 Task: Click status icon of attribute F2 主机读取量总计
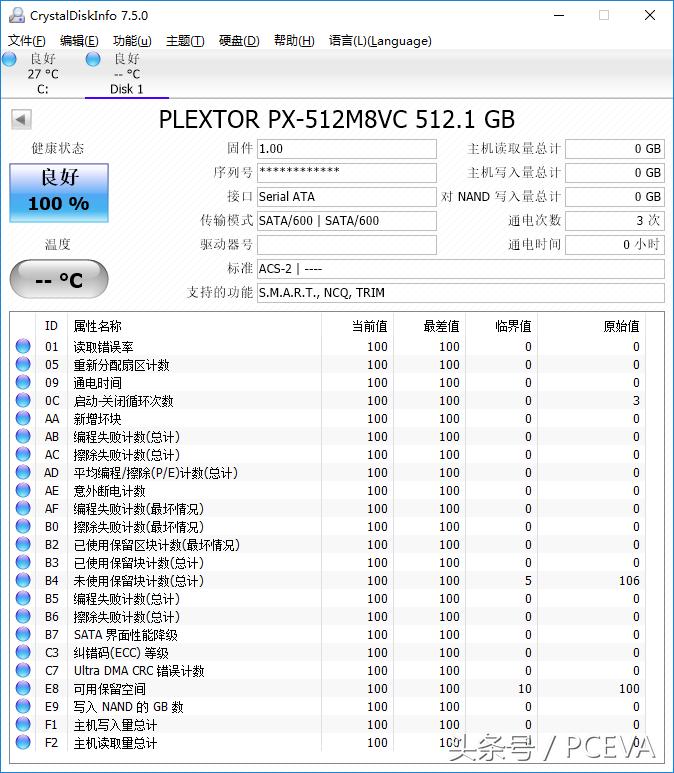coord(23,742)
